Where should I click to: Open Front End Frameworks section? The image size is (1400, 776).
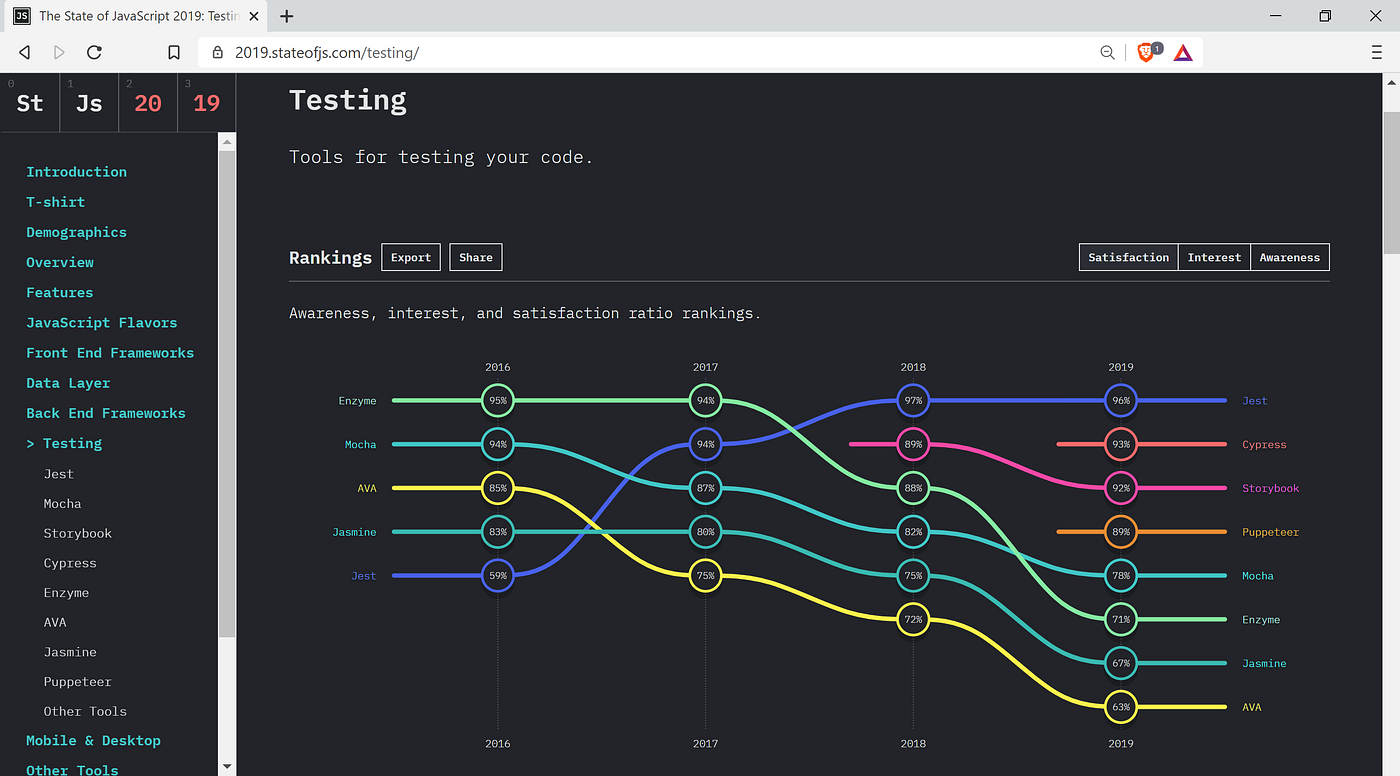pos(110,352)
